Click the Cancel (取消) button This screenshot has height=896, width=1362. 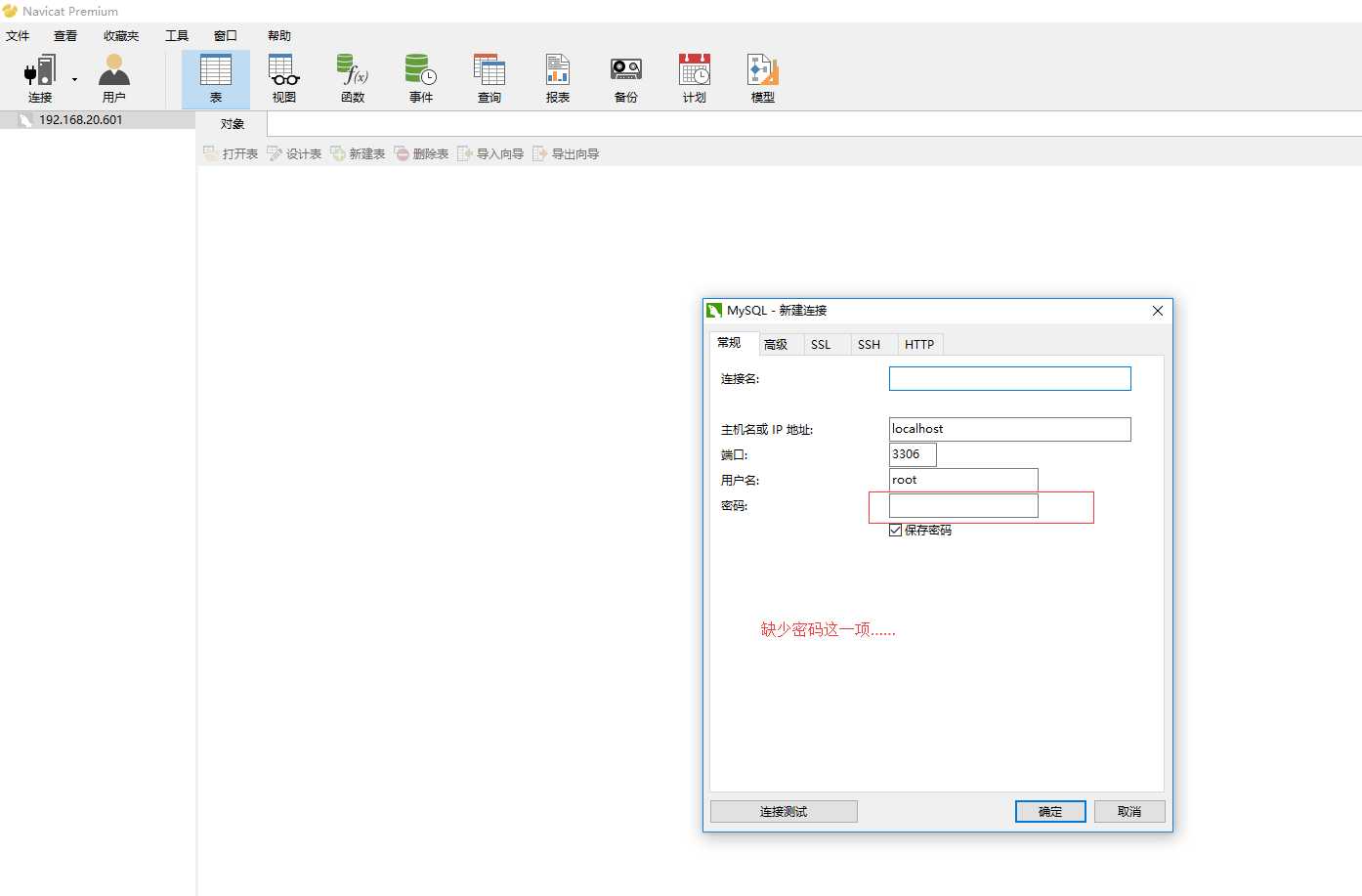tap(1129, 812)
